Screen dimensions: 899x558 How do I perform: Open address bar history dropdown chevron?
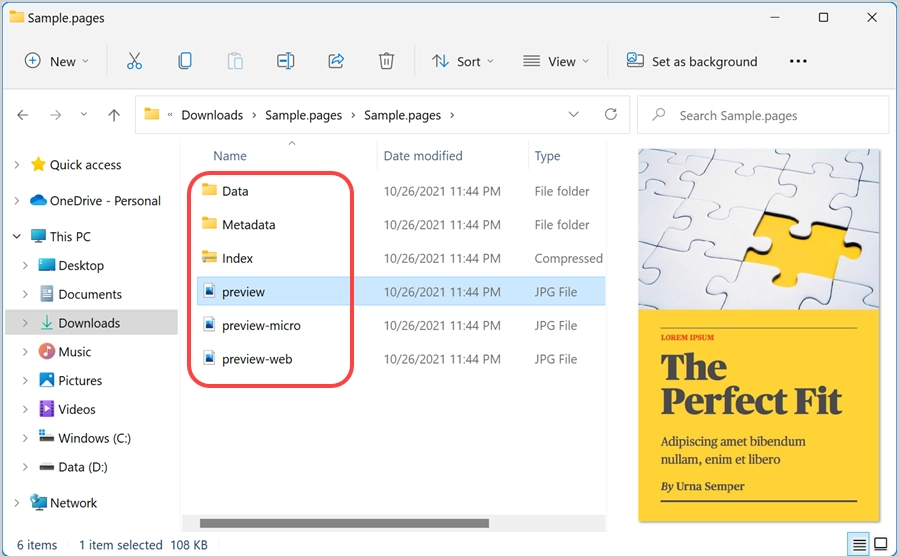pos(574,115)
